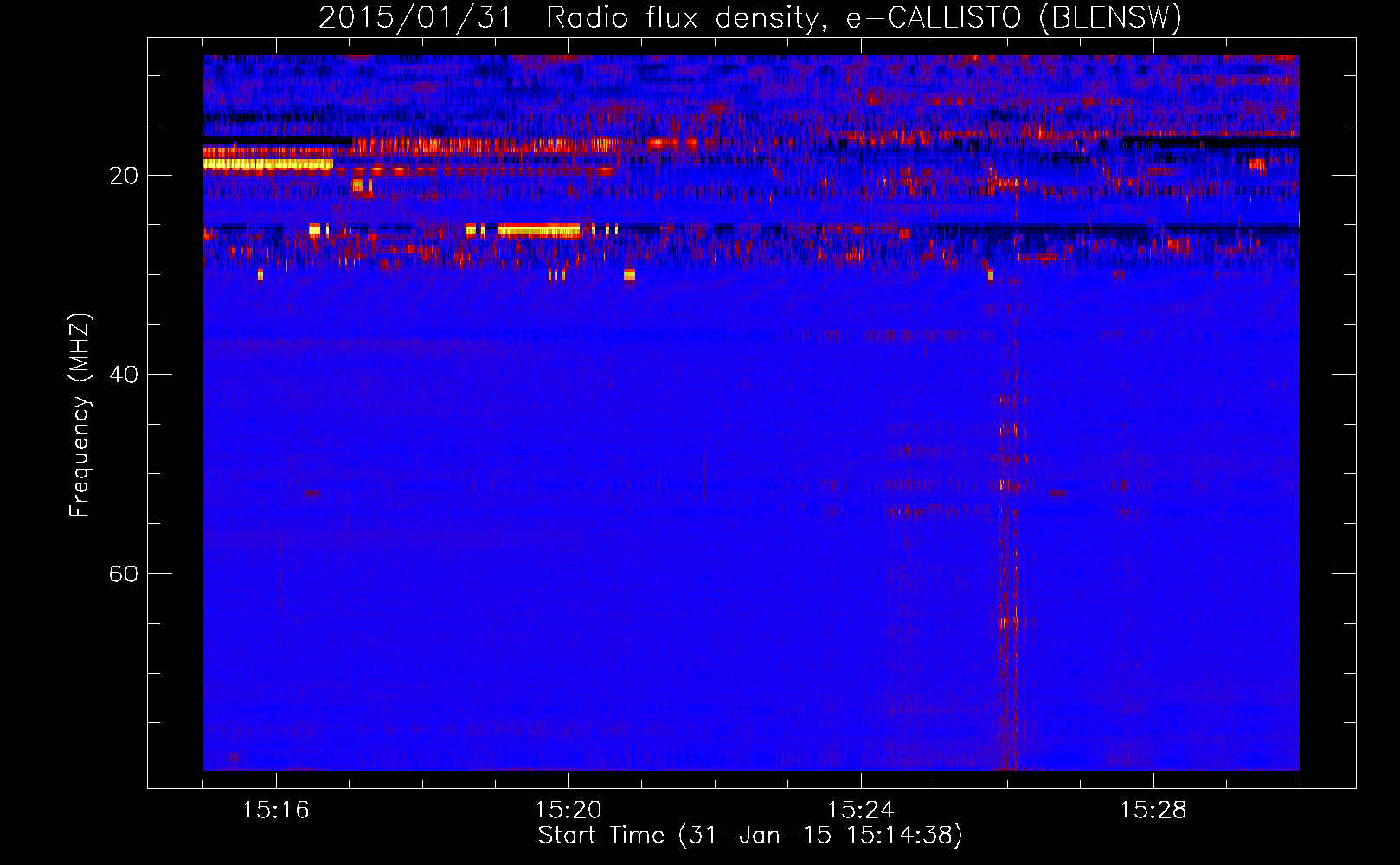Click the 15:24 time tick label

[x=861, y=811]
